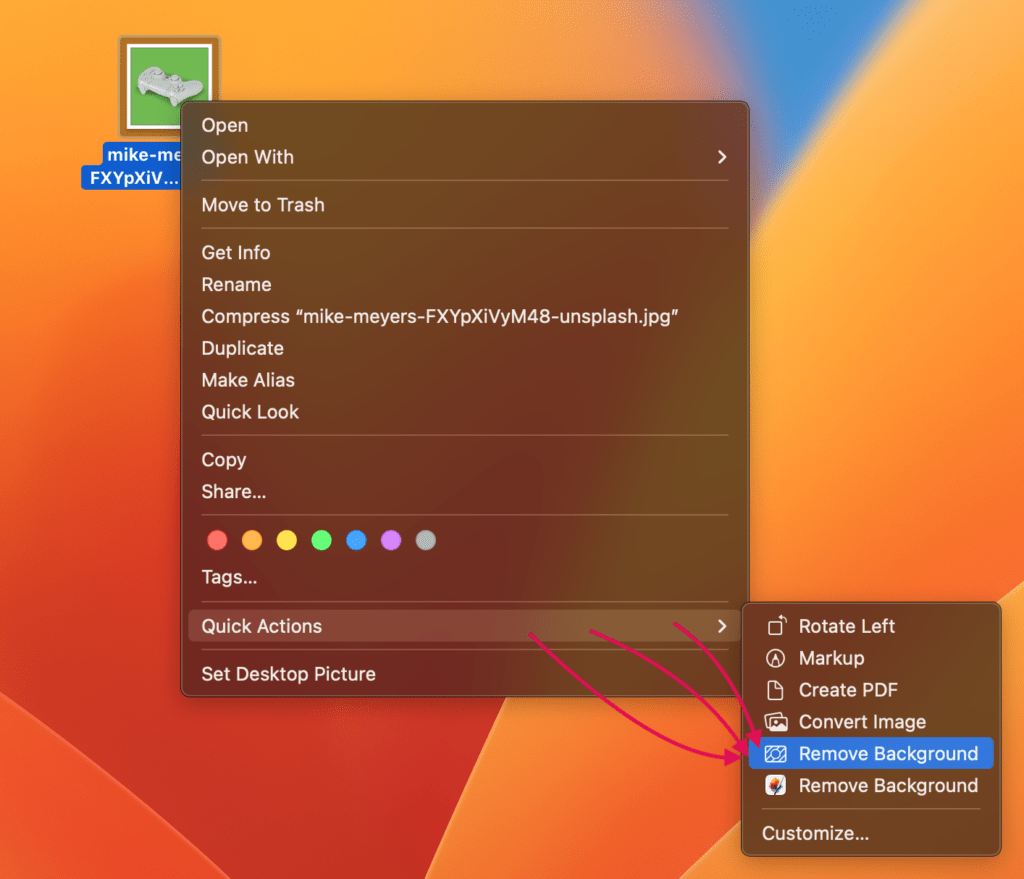Click the Markup pen-circle icon
Viewport: 1024px width, 879px height.
(775, 658)
